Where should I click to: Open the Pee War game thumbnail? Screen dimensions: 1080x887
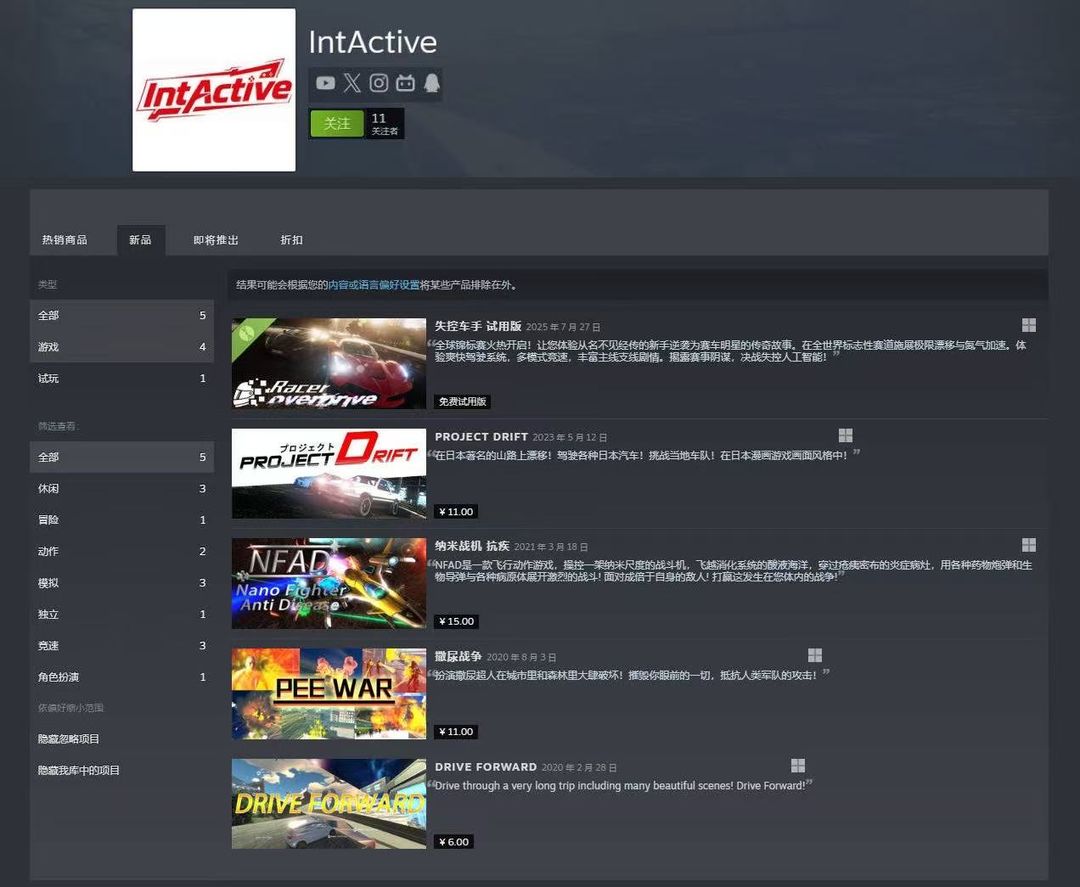pos(329,693)
